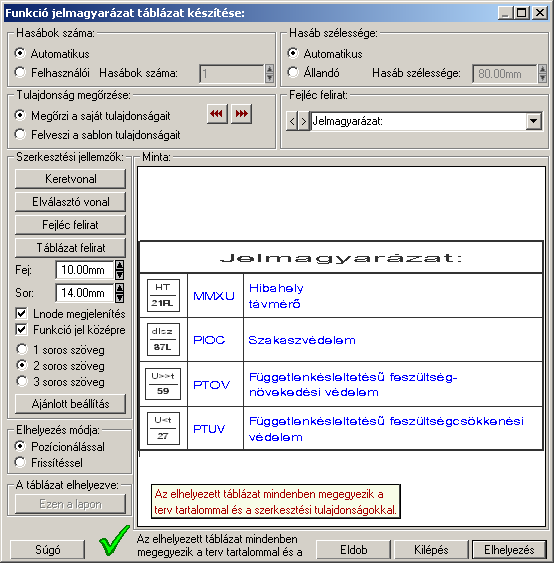Click the red forward triple-arrow icon
Image resolution: width=554 pixels, height=563 pixels.
[241, 114]
